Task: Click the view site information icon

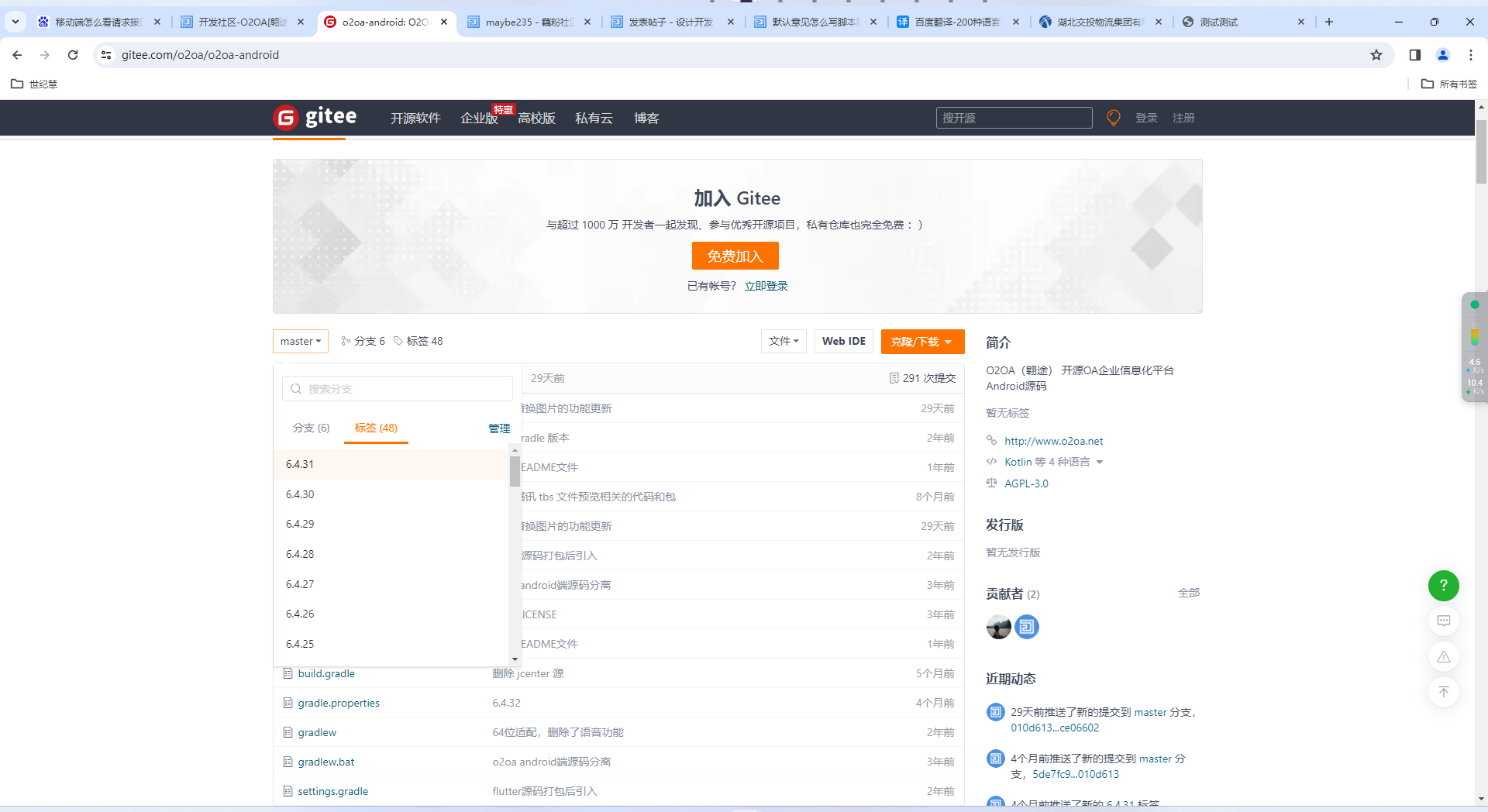Action: [106, 55]
